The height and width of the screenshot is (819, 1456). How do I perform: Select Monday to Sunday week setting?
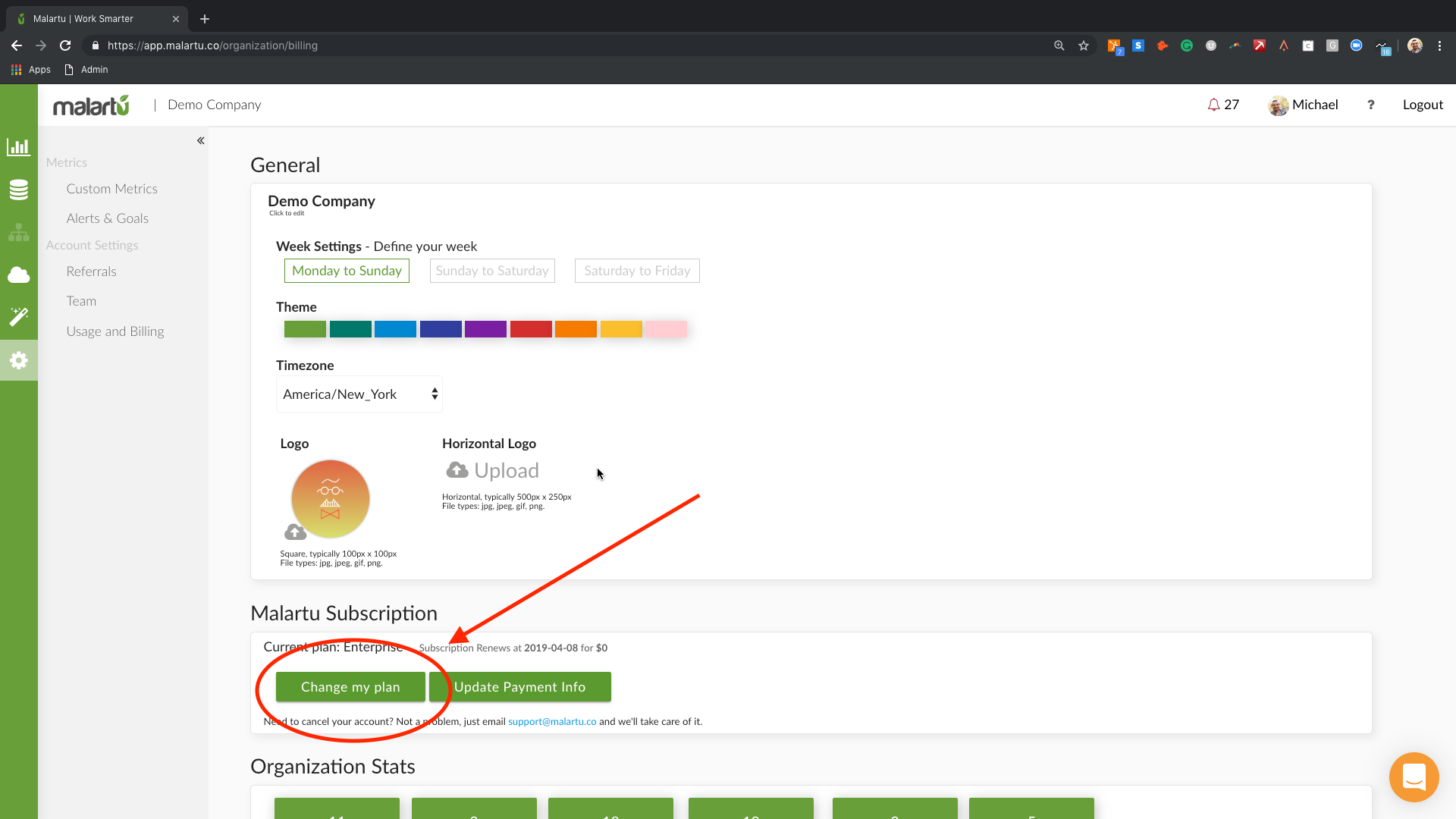tap(347, 271)
